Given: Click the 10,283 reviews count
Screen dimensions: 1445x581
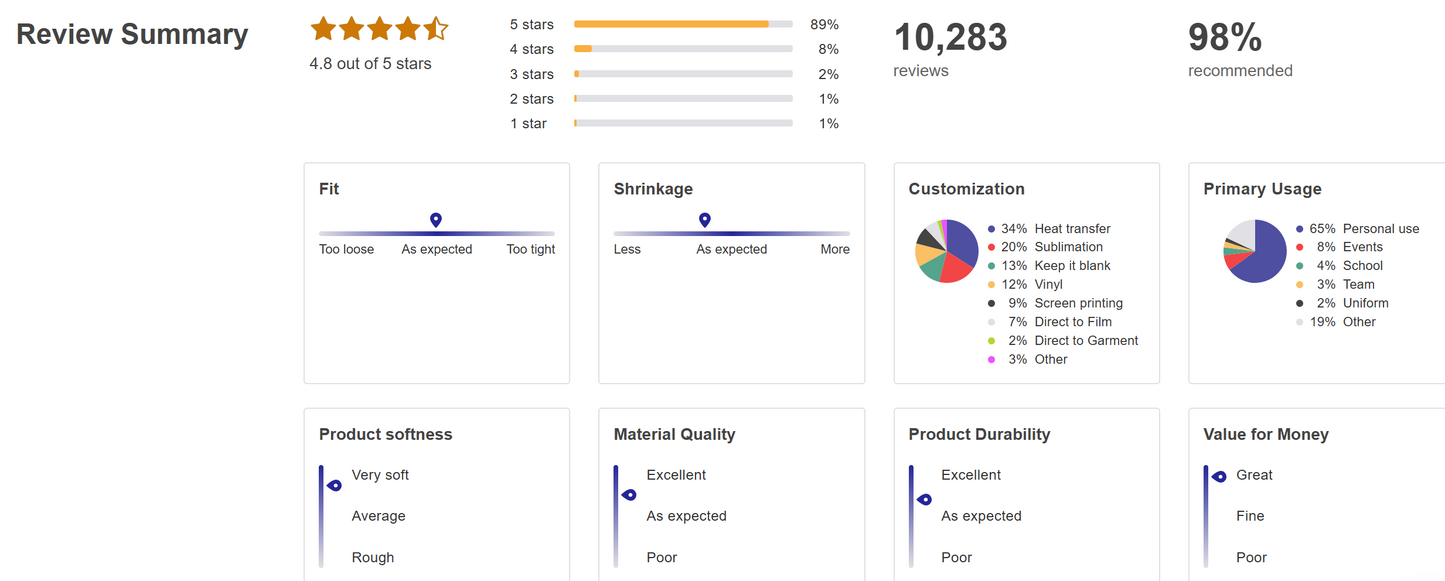Looking at the screenshot, I should [x=950, y=38].
